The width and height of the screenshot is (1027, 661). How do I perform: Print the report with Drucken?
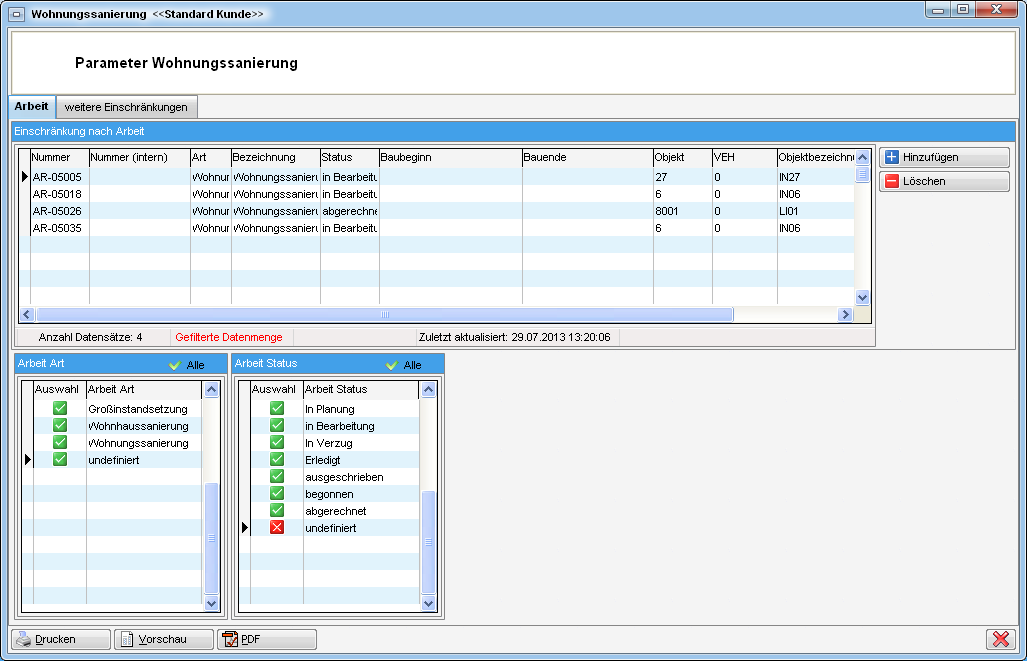pyautogui.click(x=61, y=639)
